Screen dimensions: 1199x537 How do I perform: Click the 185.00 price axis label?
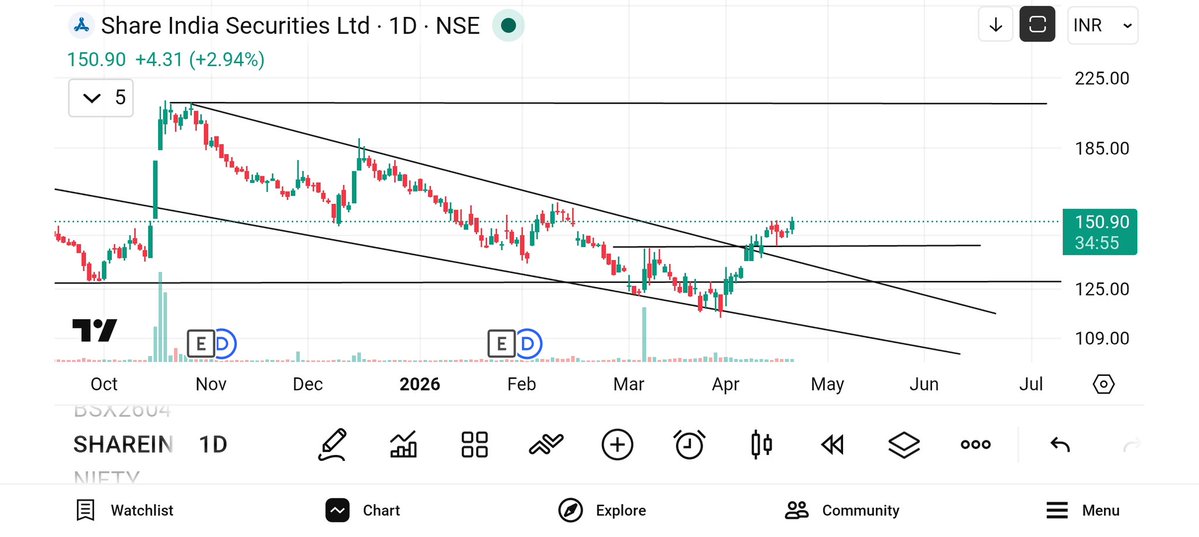point(1102,148)
